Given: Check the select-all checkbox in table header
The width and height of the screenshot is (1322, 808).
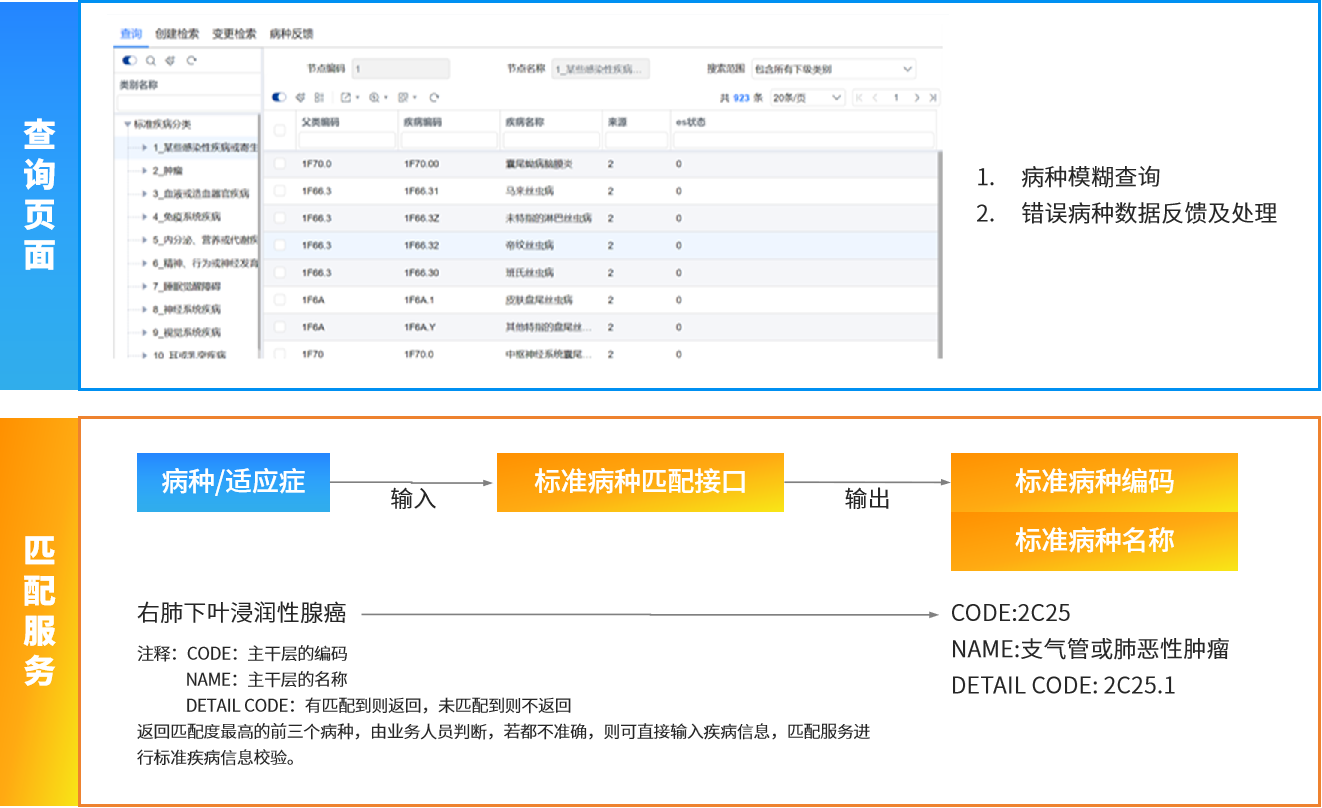Looking at the screenshot, I should tap(280, 130).
